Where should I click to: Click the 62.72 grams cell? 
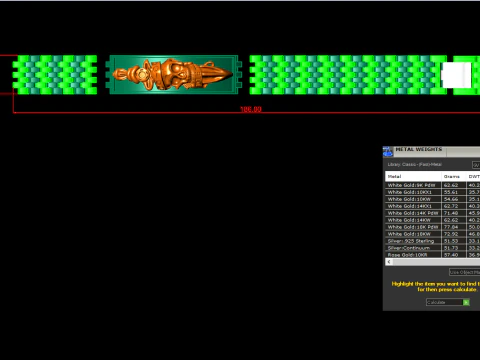pos(454,206)
